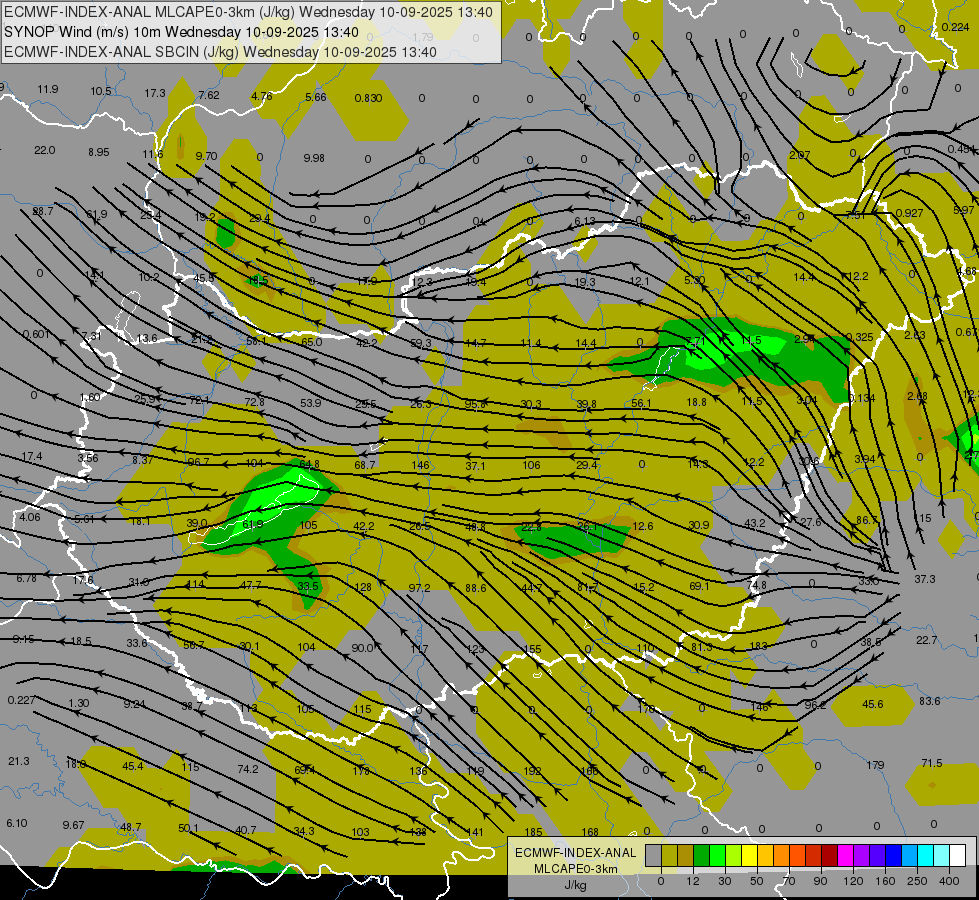Viewport: 979px width, 900px height.
Task: Select the magenta legend swatch
Action: [845, 856]
